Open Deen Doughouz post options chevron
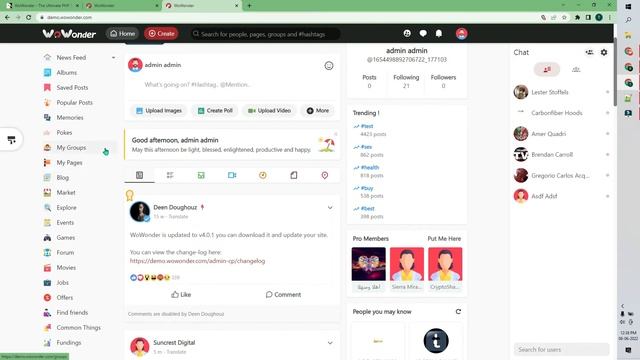 [330, 208]
